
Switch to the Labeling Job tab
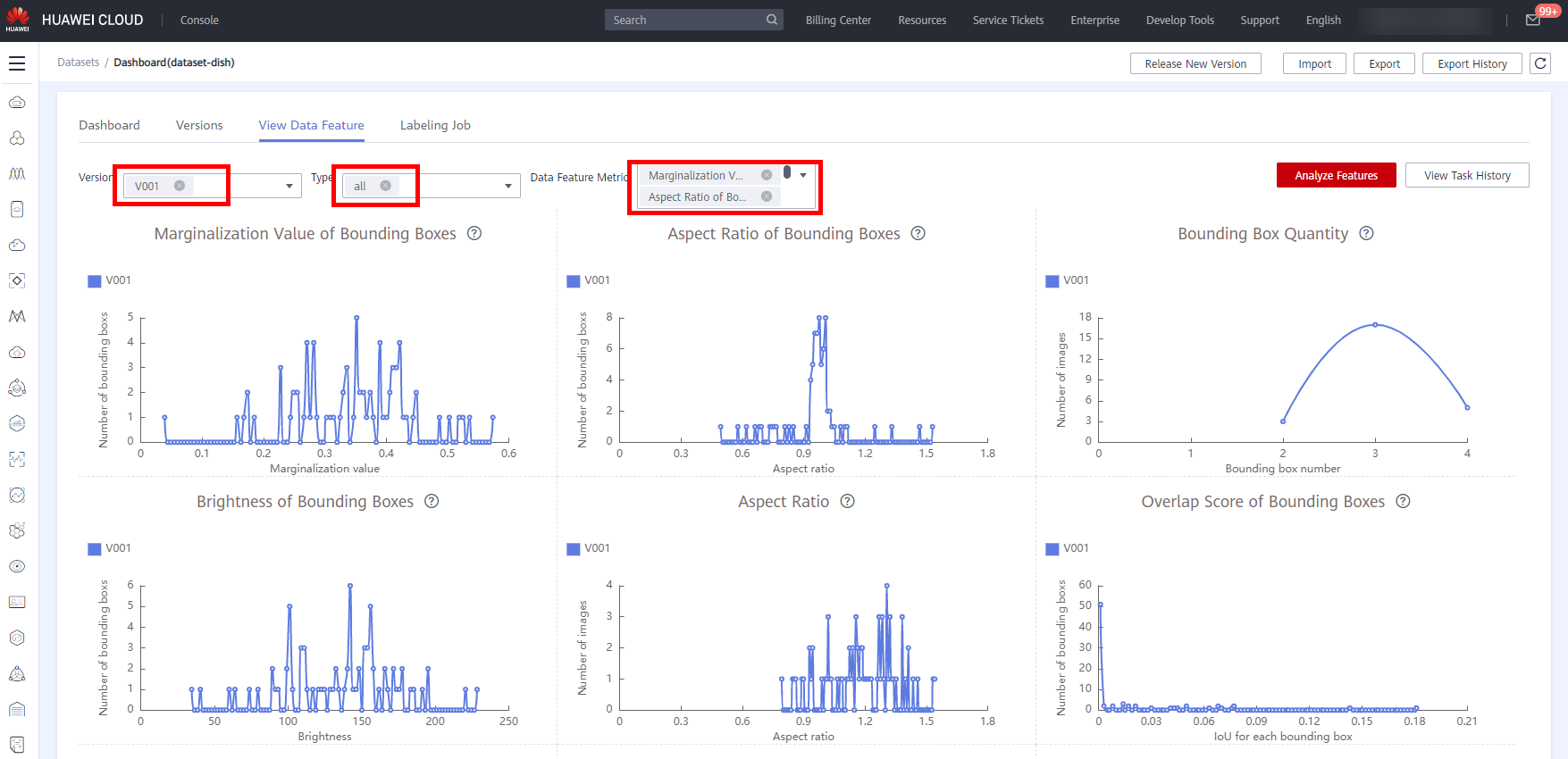[435, 125]
